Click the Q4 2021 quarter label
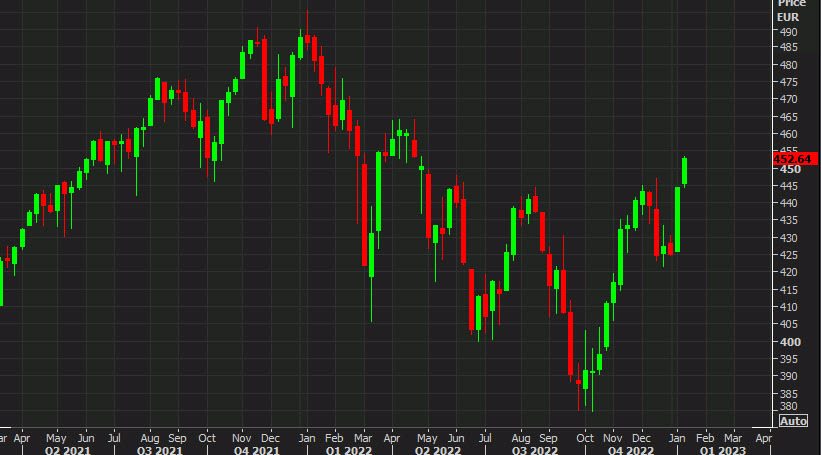The width and height of the screenshot is (821, 455). [257, 450]
